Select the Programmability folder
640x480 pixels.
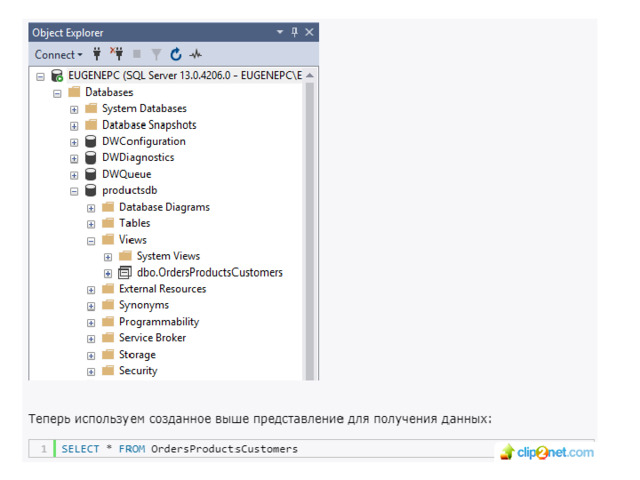158,322
